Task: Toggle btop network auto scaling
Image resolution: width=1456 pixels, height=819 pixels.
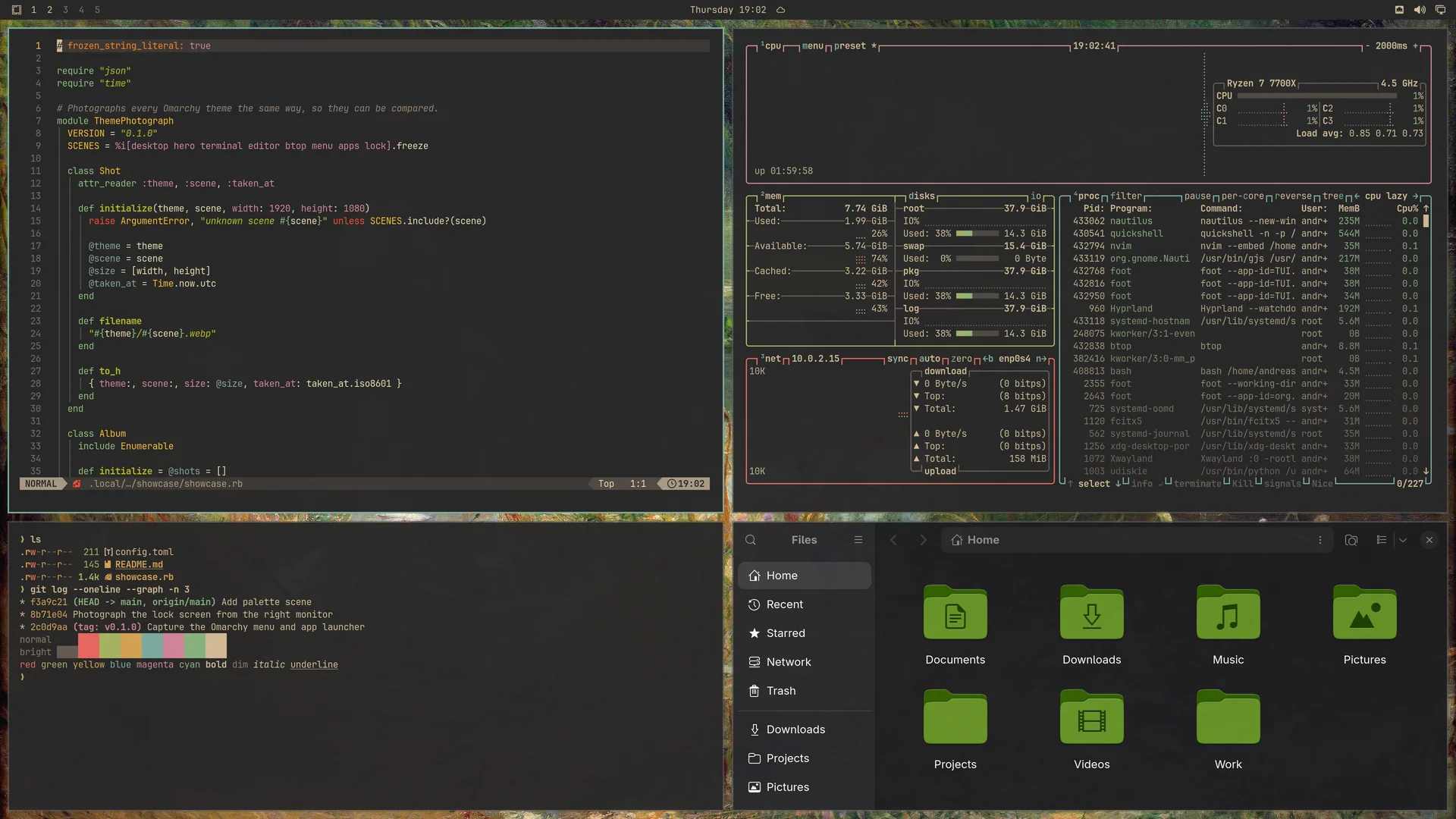Action: click(x=930, y=359)
